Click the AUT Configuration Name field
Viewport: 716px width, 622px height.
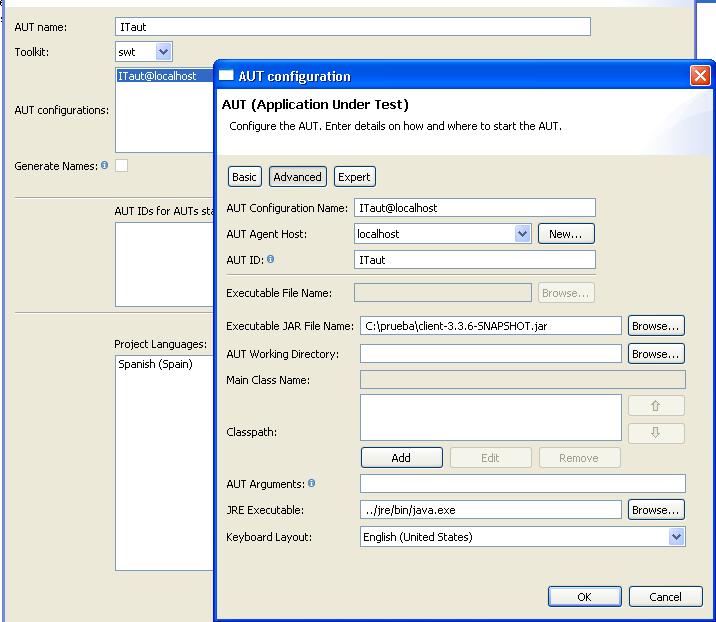(474, 208)
